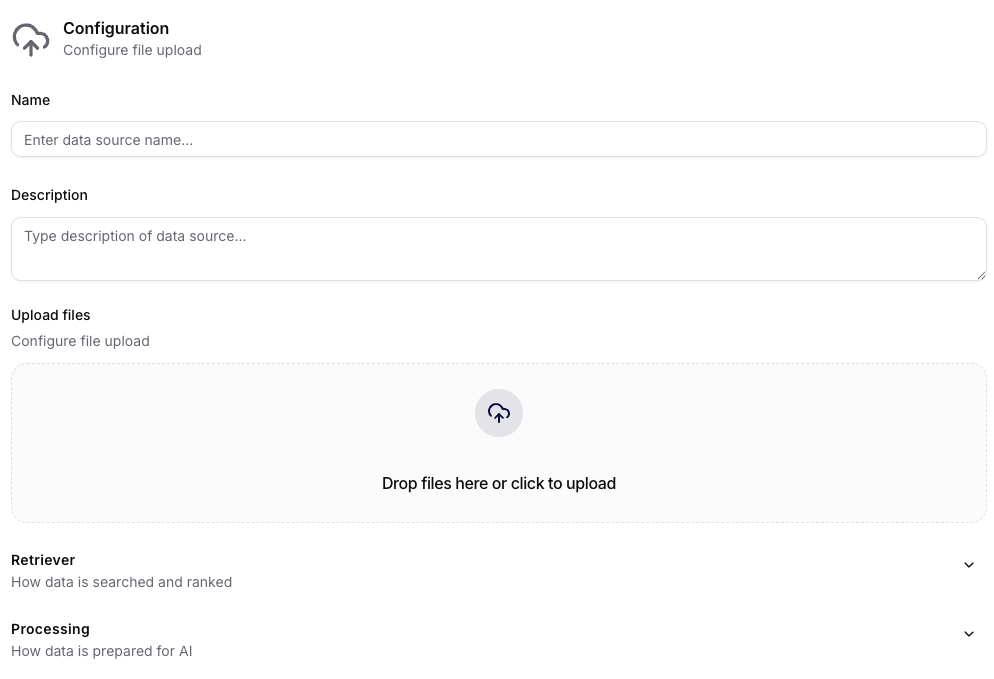Open the upload icon next to Configuration title
The width and height of the screenshot is (994, 679).
(31, 39)
